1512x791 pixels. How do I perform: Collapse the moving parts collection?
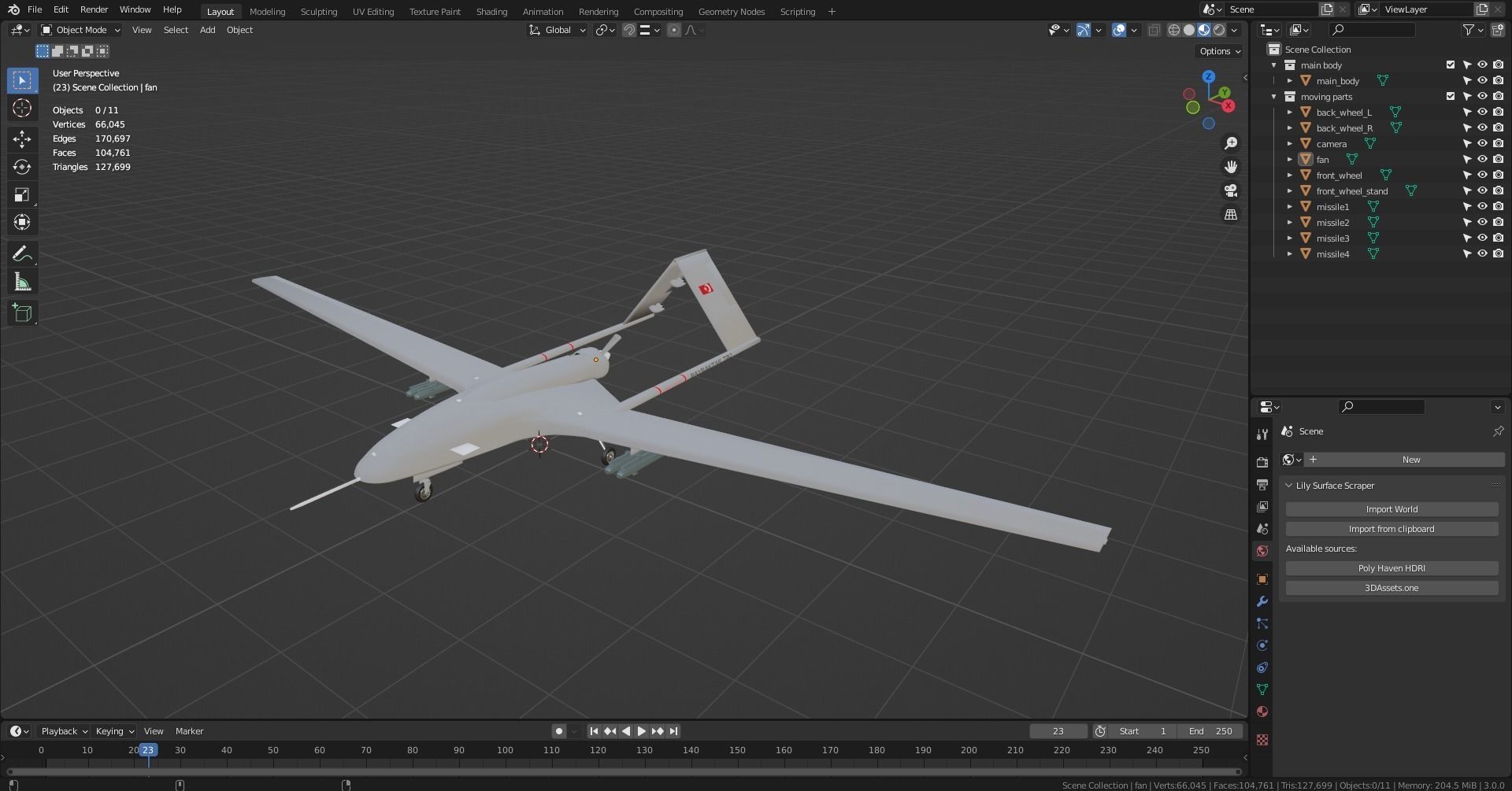click(1274, 97)
